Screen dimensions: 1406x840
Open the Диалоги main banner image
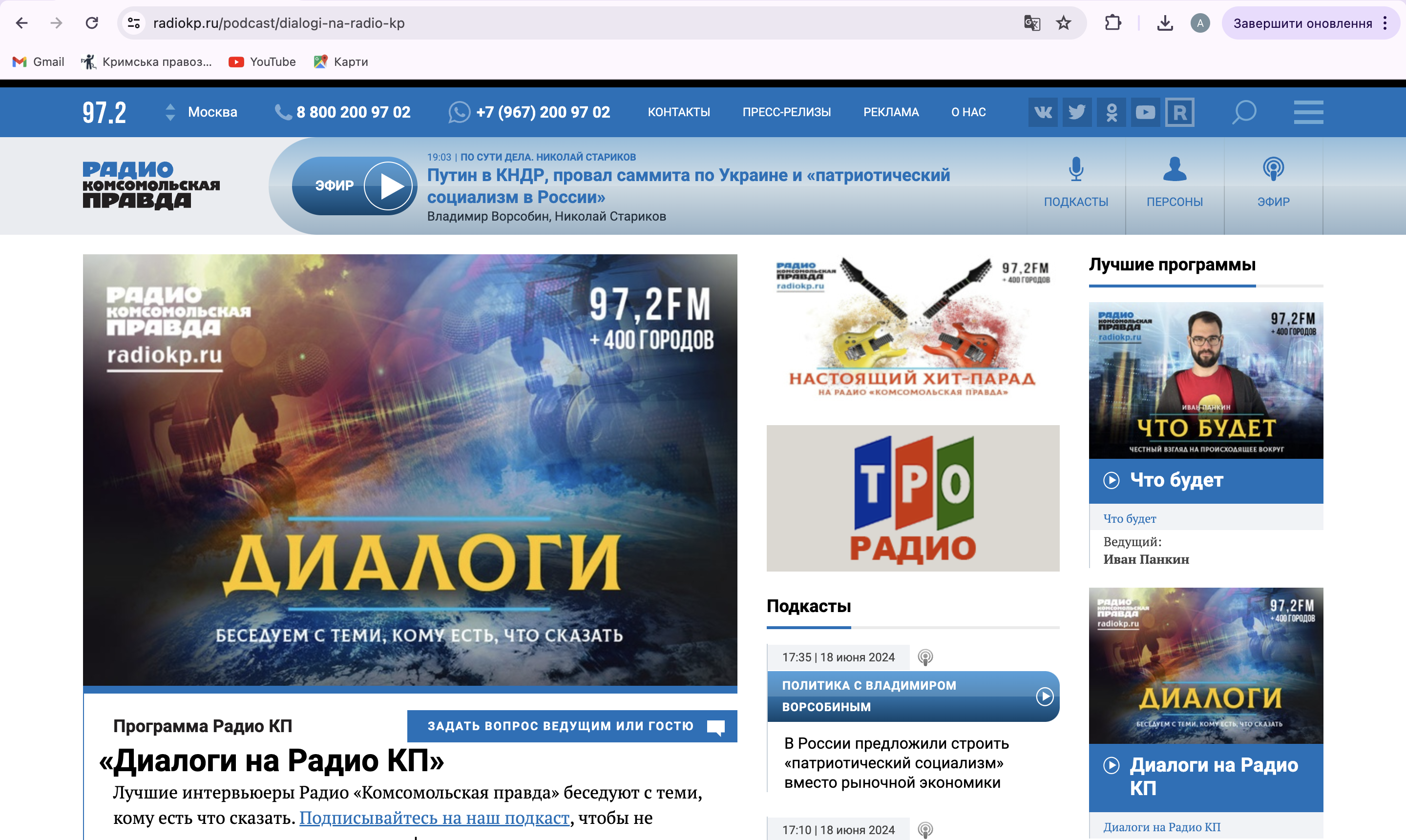(x=410, y=470)
